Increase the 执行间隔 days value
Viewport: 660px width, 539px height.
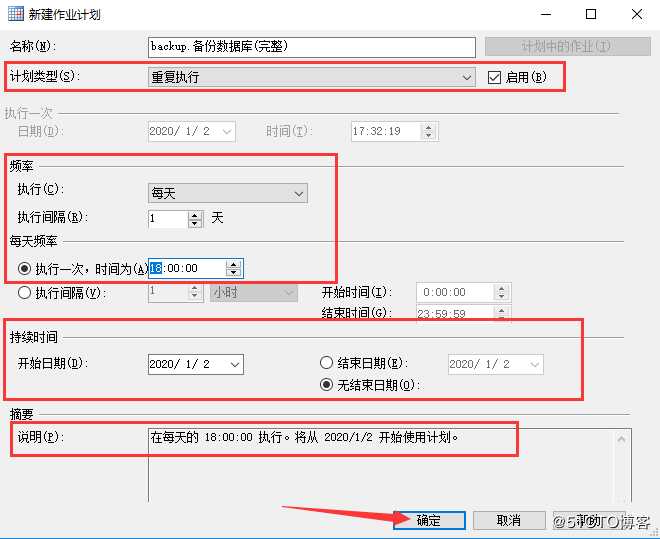click(195, 215)
